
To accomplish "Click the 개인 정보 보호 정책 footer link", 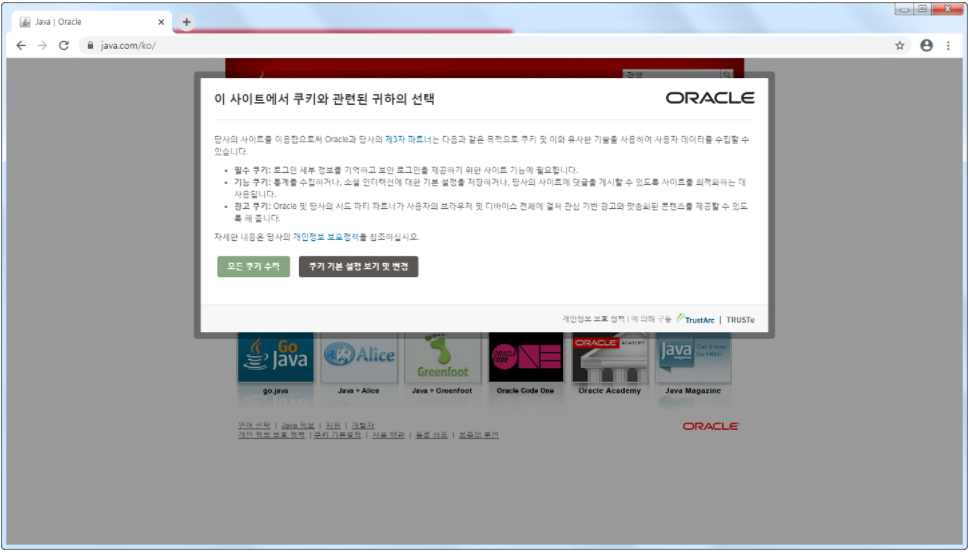I will click(x=272, y=435).
